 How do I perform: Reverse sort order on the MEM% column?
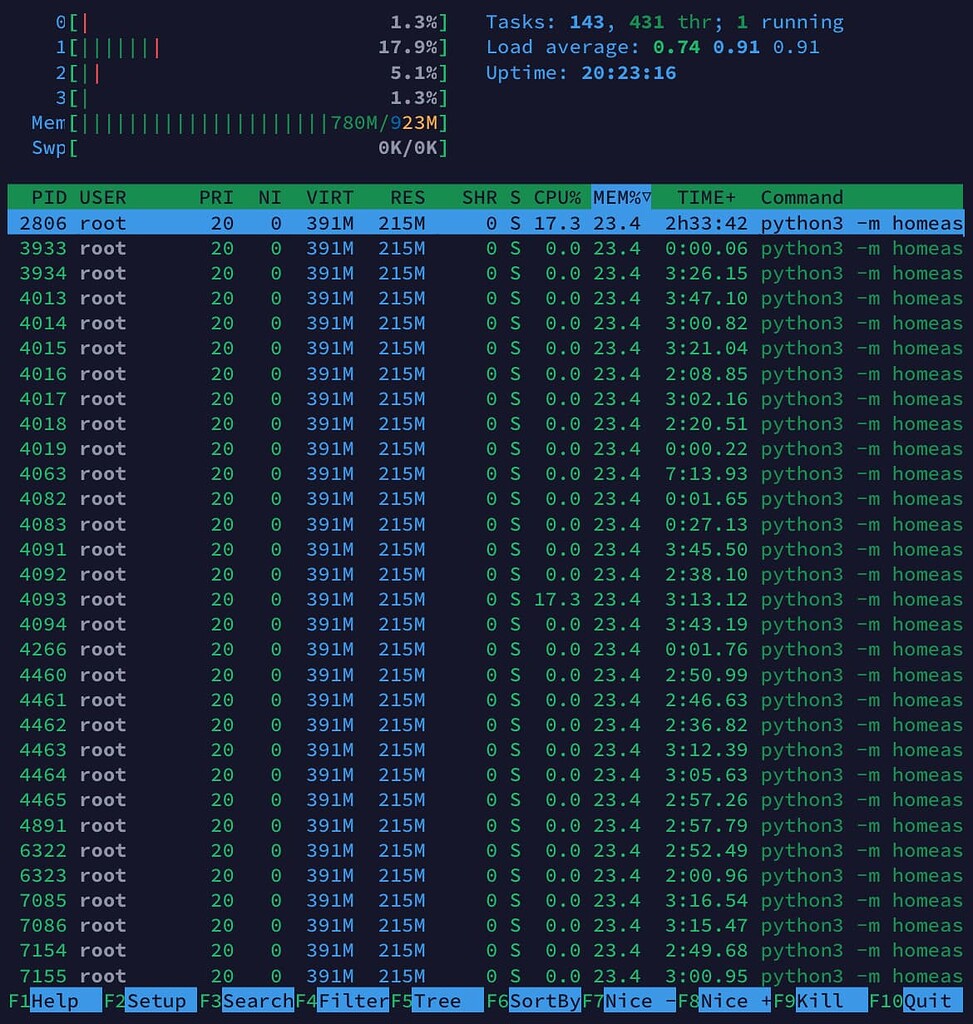(617, 197)
